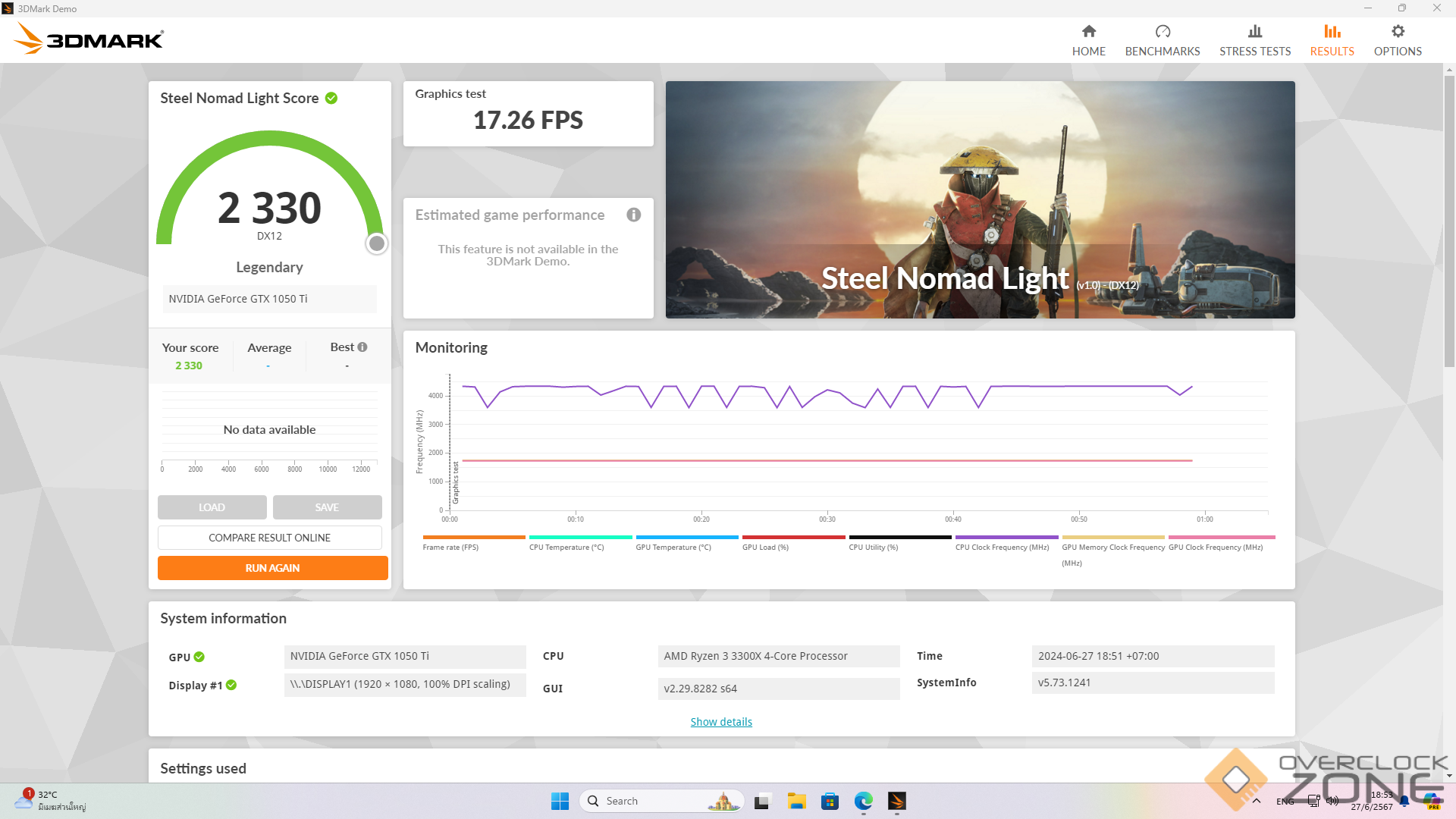Click the Steel Nomad Light banner image
Viewport: 1456px width, 819px height.
(x=979, y=199)
